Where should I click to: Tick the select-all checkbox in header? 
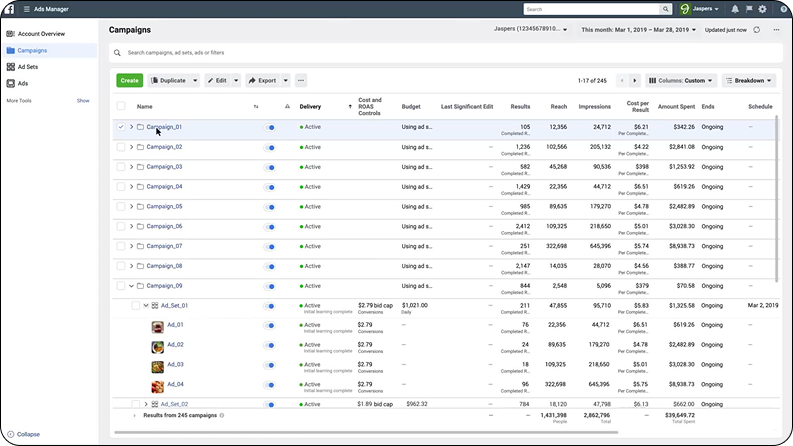click(121, 106)
